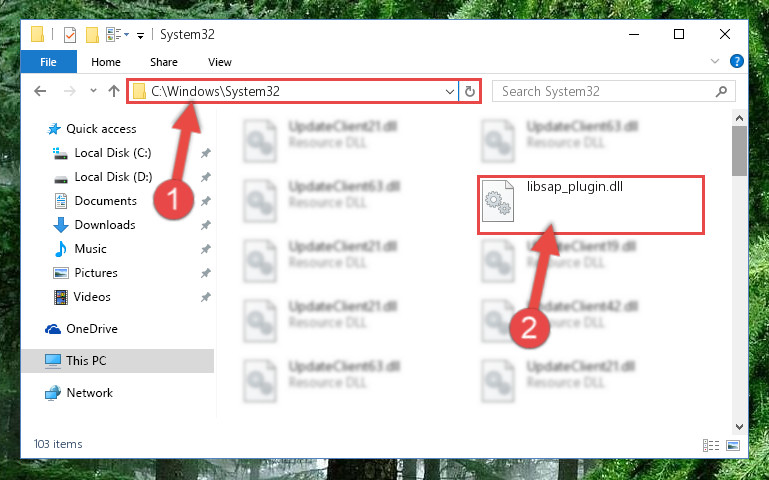769x480 pixels.
Task: Unpin Documents pin icon
Action: 205,201
